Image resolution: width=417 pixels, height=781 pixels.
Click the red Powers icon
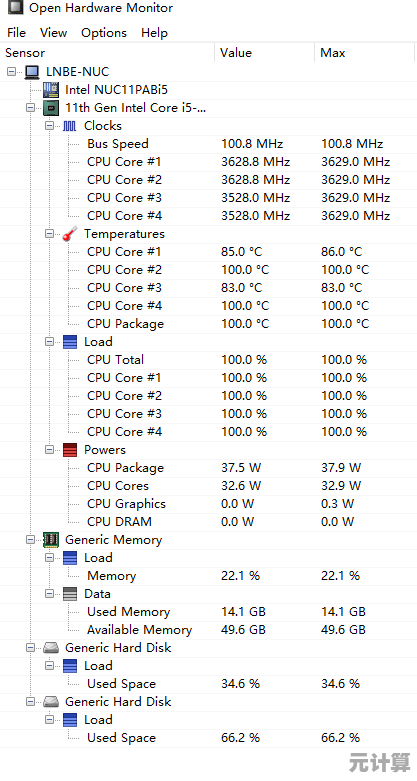(70, 450)
